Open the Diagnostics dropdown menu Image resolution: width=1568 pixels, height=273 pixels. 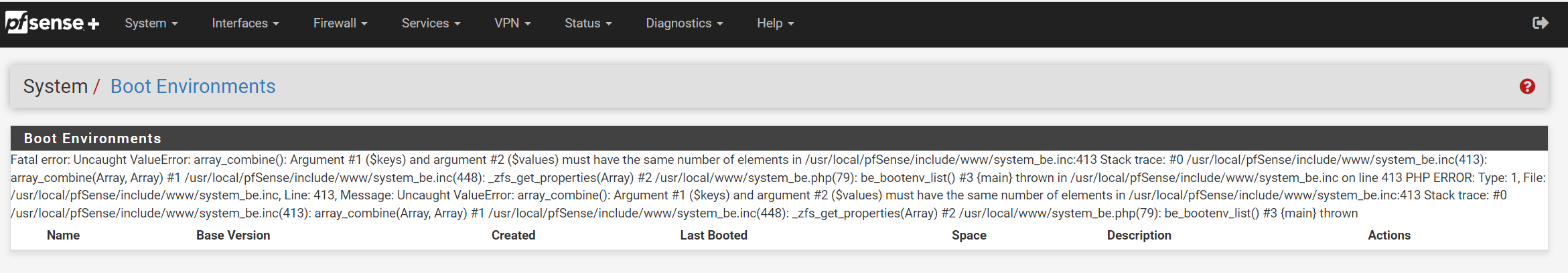pos(684,23)
